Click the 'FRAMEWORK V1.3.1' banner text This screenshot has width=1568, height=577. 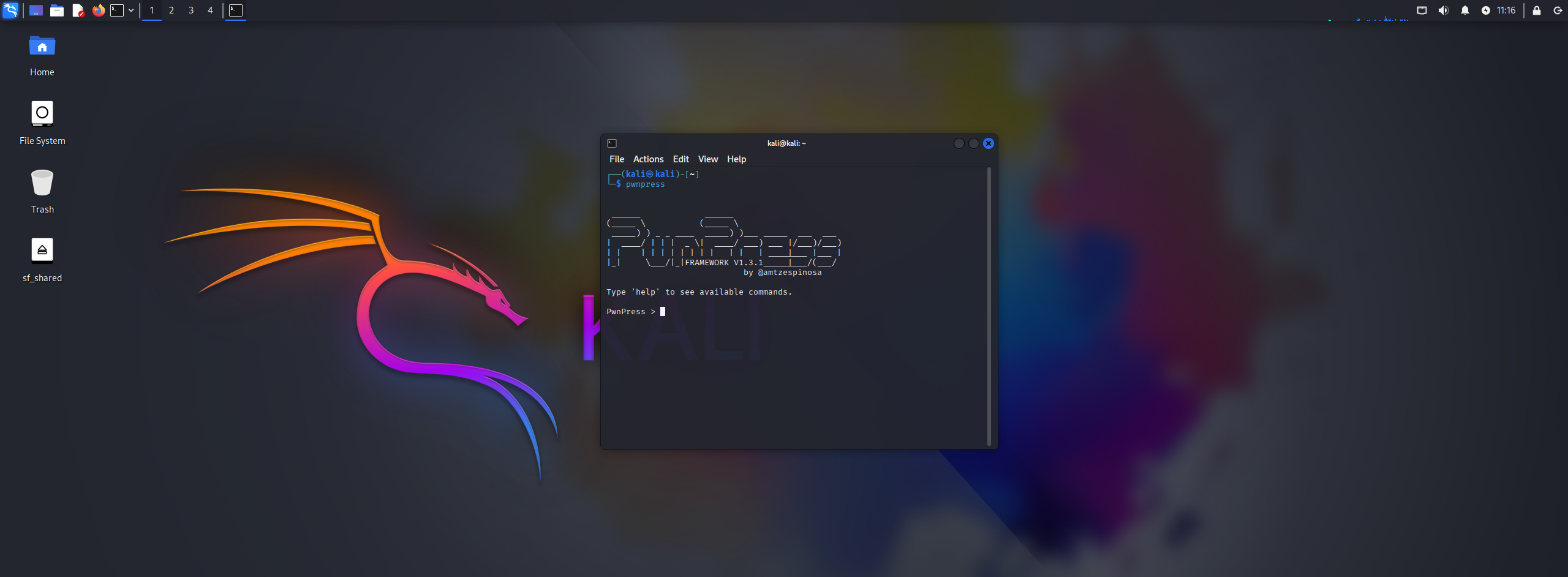coord(724,263)
